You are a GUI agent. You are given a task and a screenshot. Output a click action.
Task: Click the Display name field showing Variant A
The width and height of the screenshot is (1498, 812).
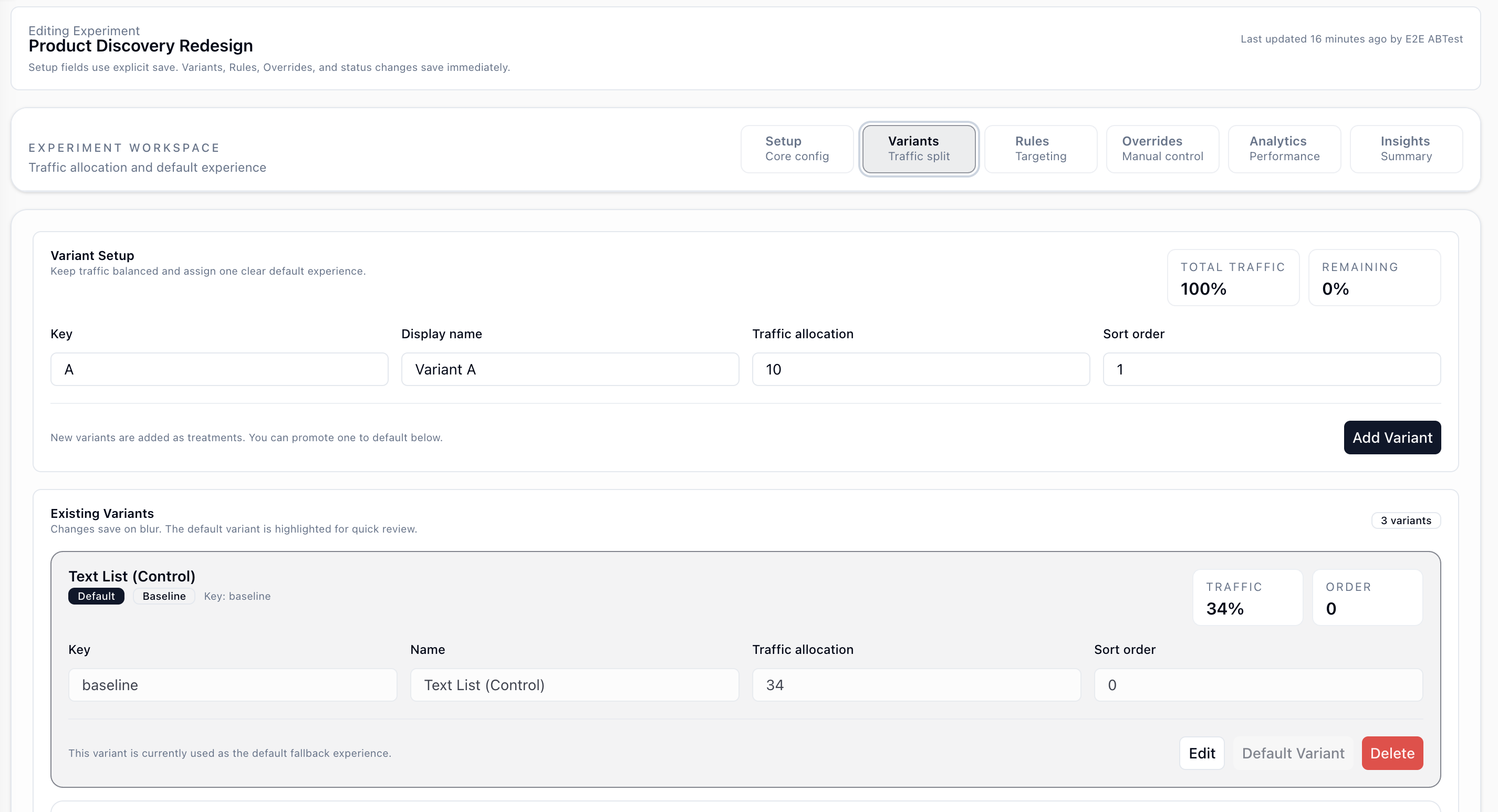[x=569, y=369]
